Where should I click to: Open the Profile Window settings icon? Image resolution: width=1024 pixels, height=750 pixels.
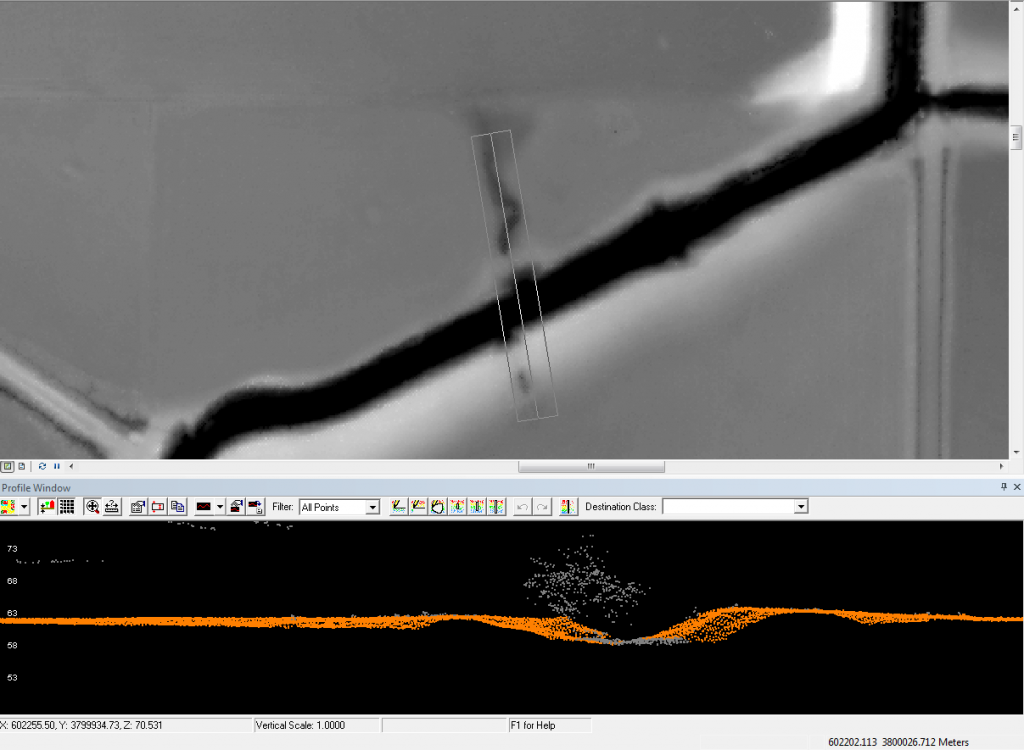136,506
